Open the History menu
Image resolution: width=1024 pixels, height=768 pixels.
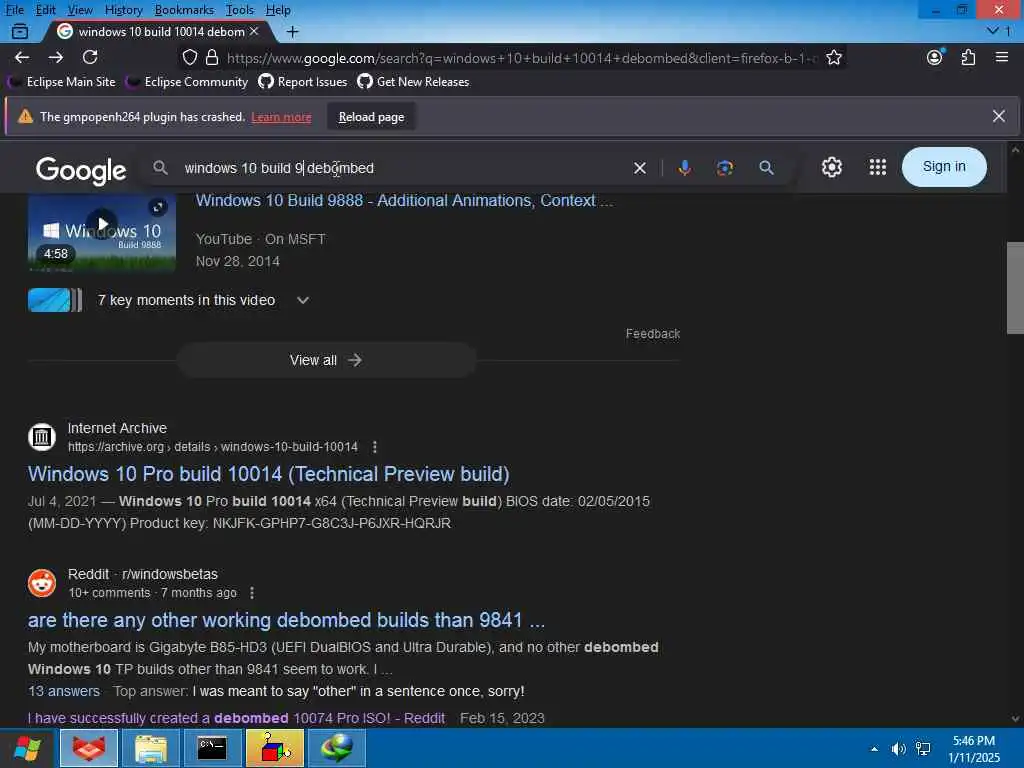click(x=123, y=10)
